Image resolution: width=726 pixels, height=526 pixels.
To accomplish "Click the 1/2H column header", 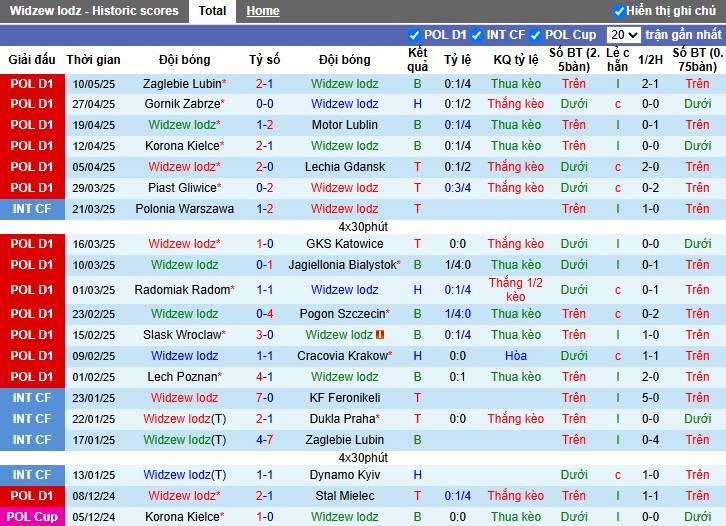I will click(x=650, y=59).
